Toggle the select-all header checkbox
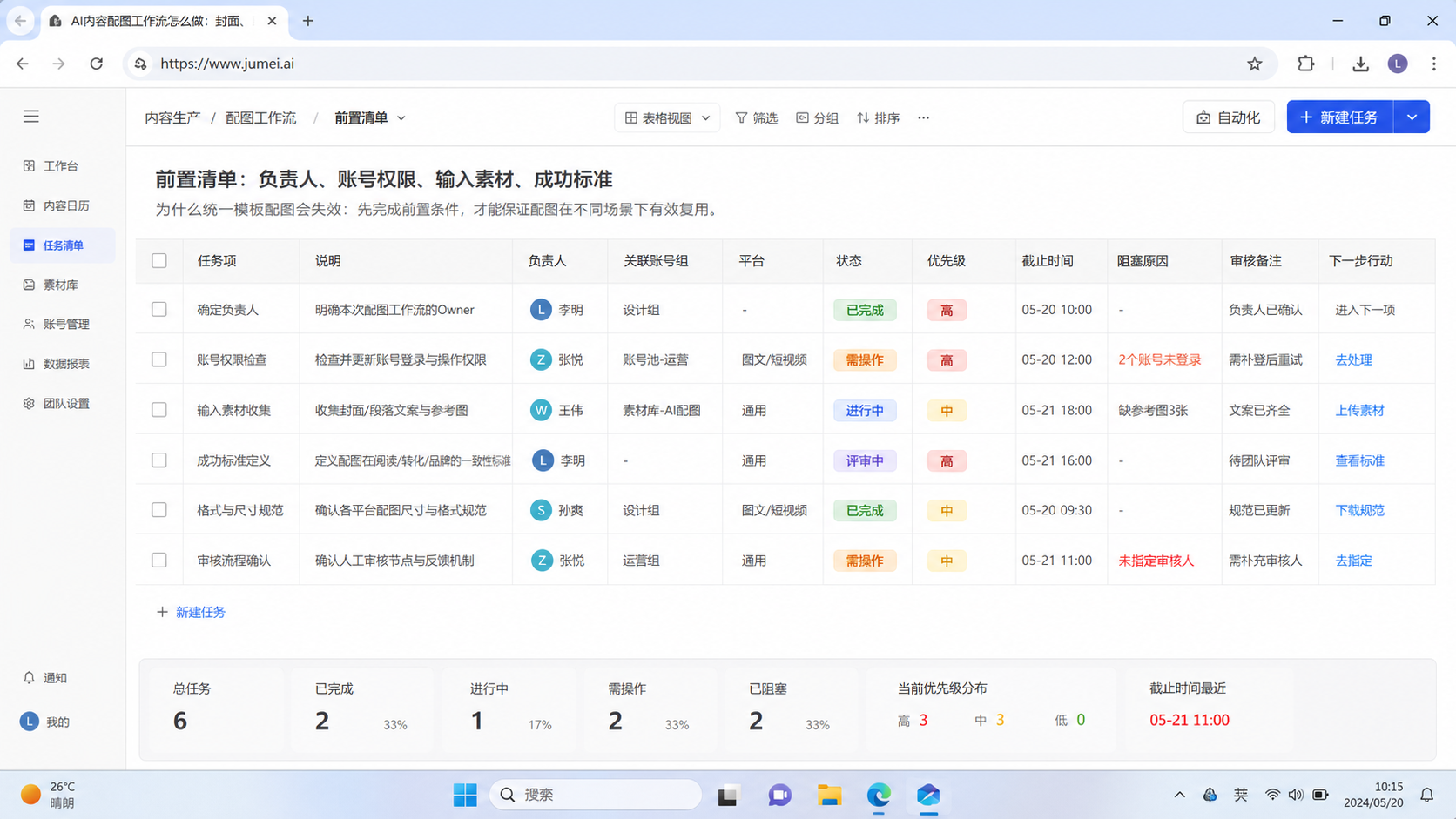 [159, 260]
